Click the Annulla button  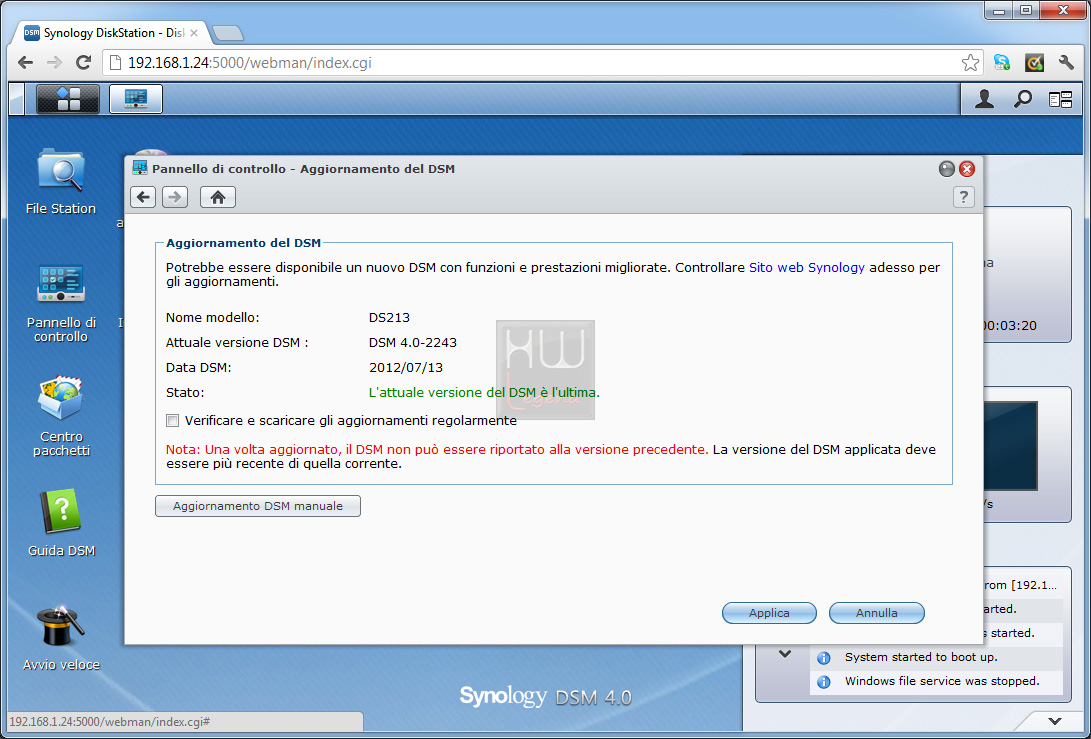click(877, 613)
